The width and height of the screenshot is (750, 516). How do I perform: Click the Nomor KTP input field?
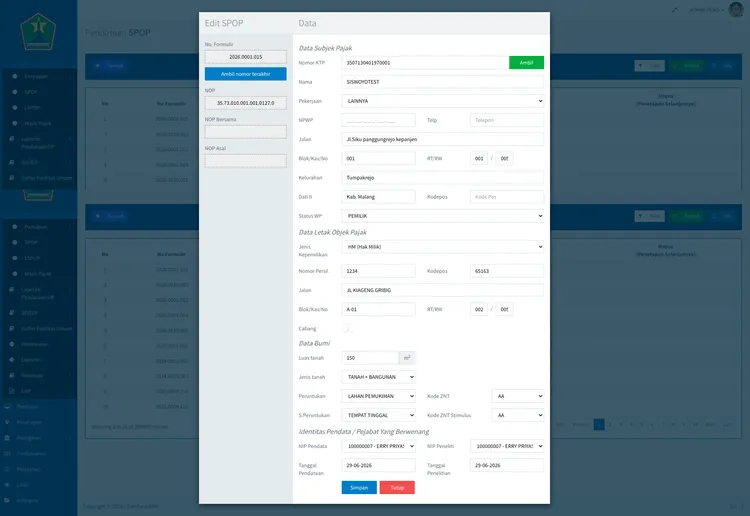425,63
